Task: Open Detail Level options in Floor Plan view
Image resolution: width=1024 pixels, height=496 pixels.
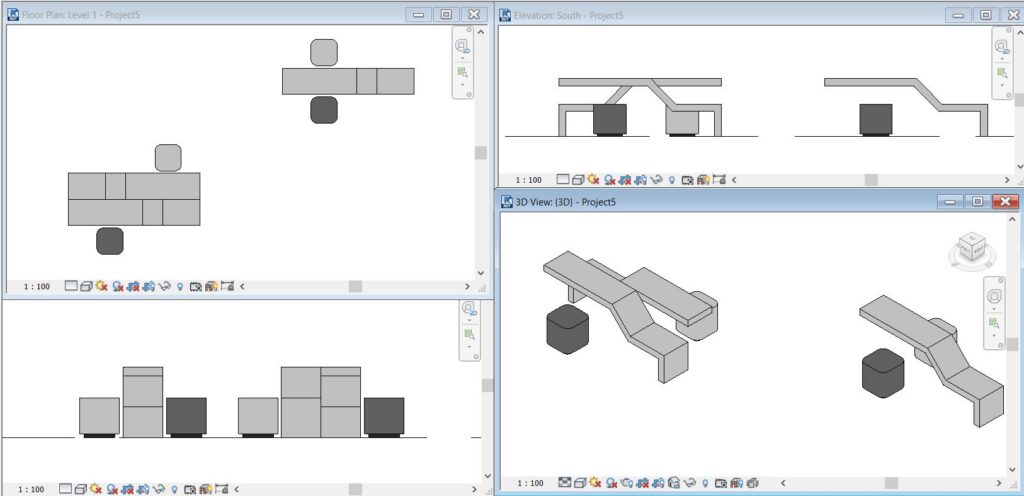Action: point(71,287)
